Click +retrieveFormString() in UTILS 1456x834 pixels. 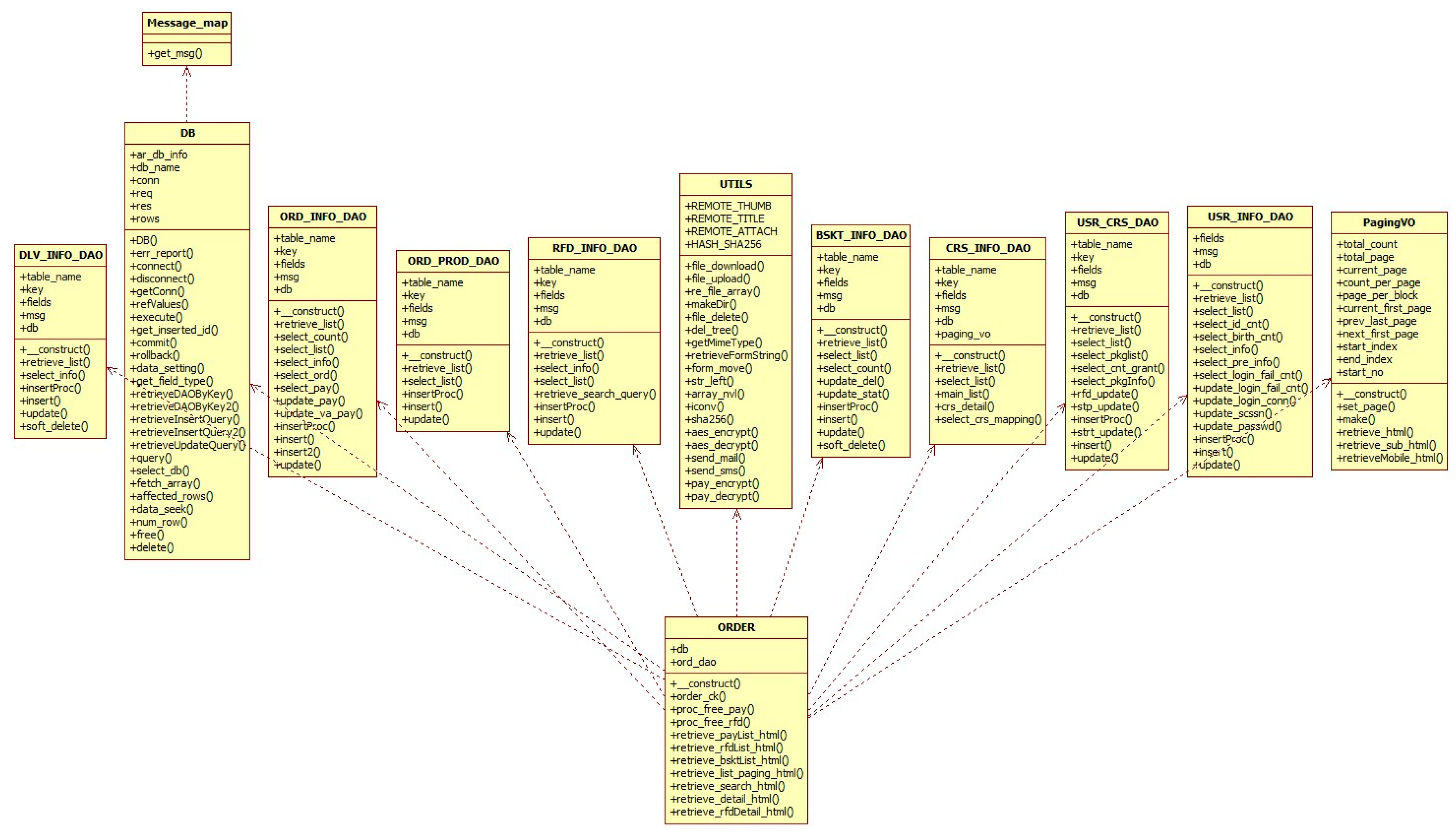(736, 355)
